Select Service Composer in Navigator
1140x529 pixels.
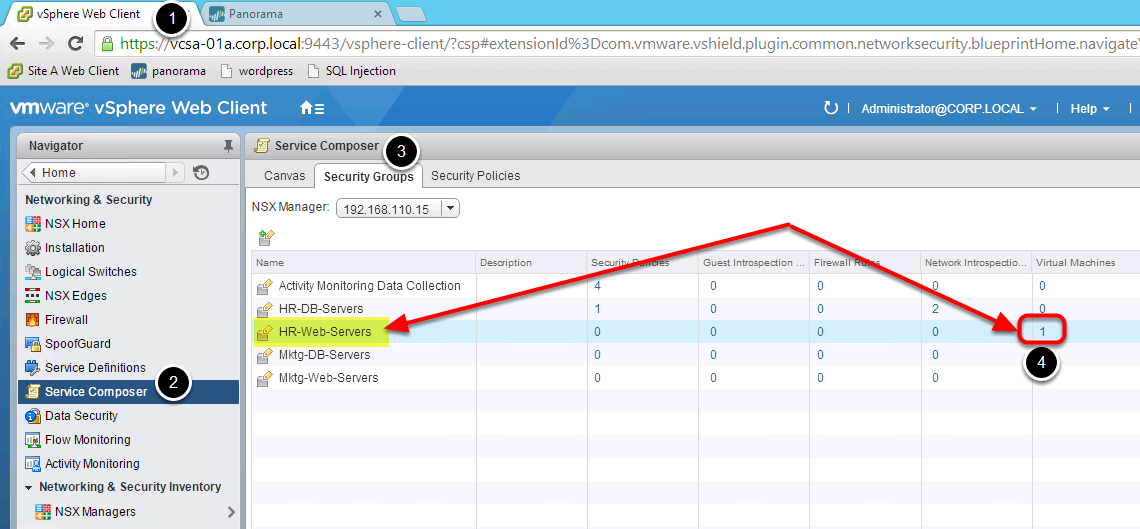(129, 392)
